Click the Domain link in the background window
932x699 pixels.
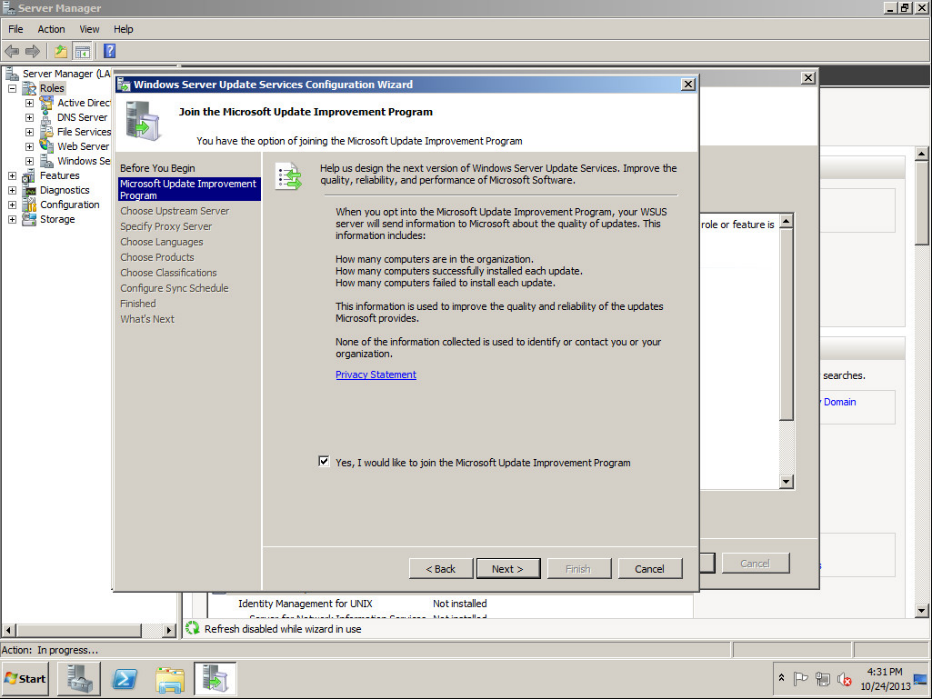click(x=840, y=402)
